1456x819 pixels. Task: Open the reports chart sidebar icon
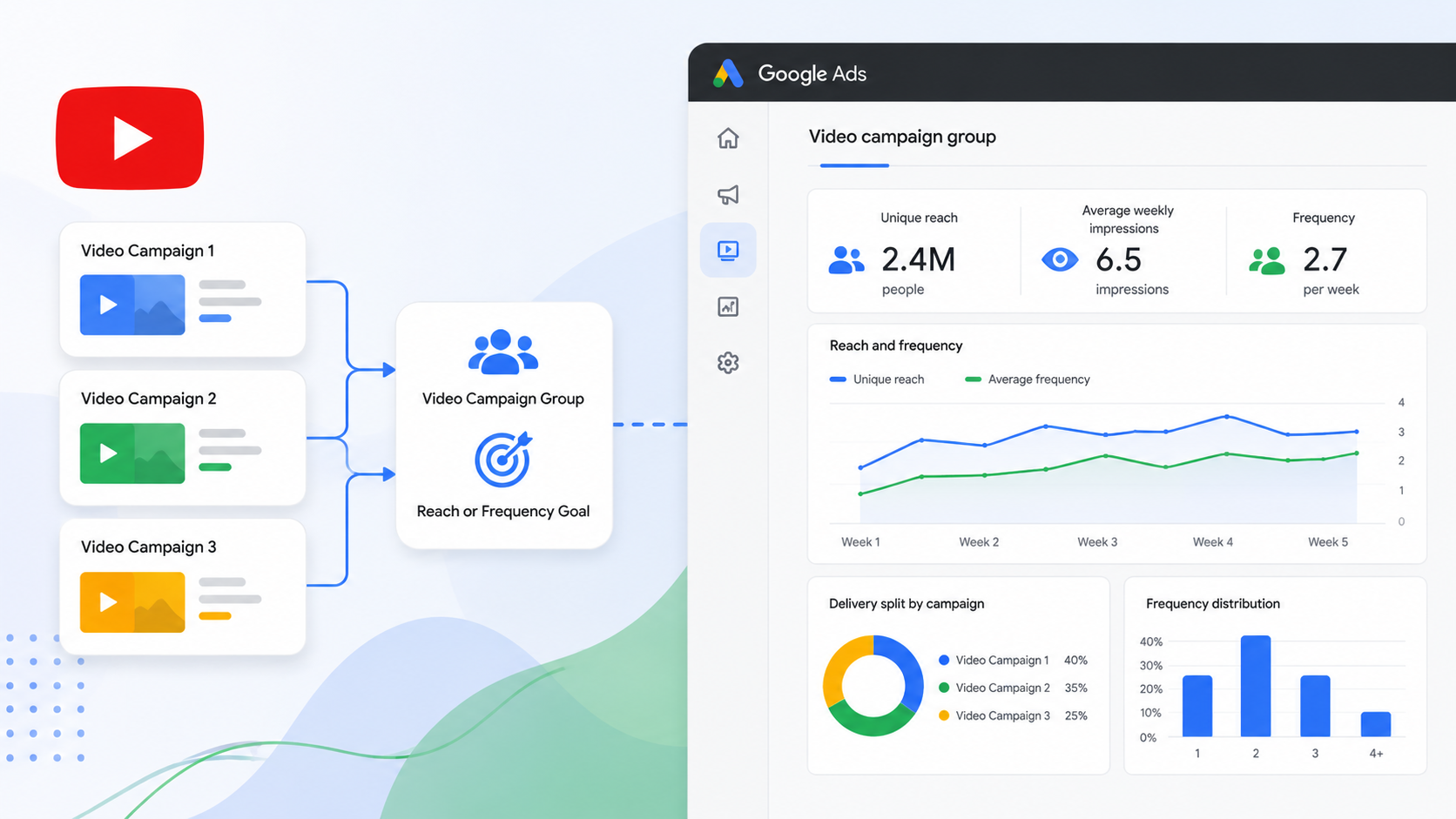click(728, 306)
